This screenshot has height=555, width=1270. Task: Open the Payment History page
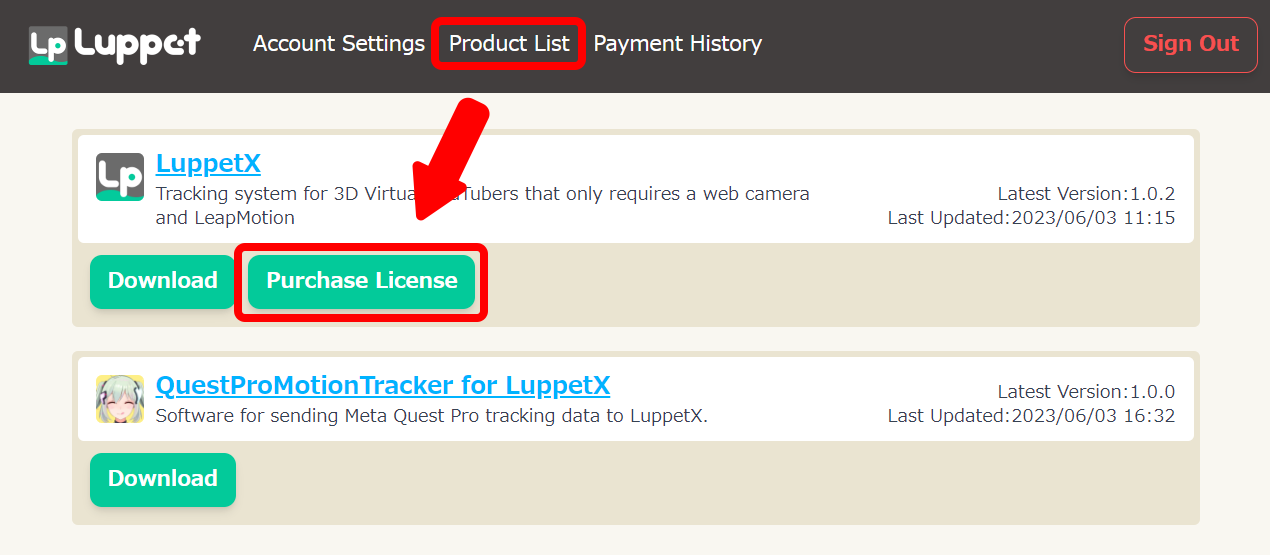coord(677,44)
